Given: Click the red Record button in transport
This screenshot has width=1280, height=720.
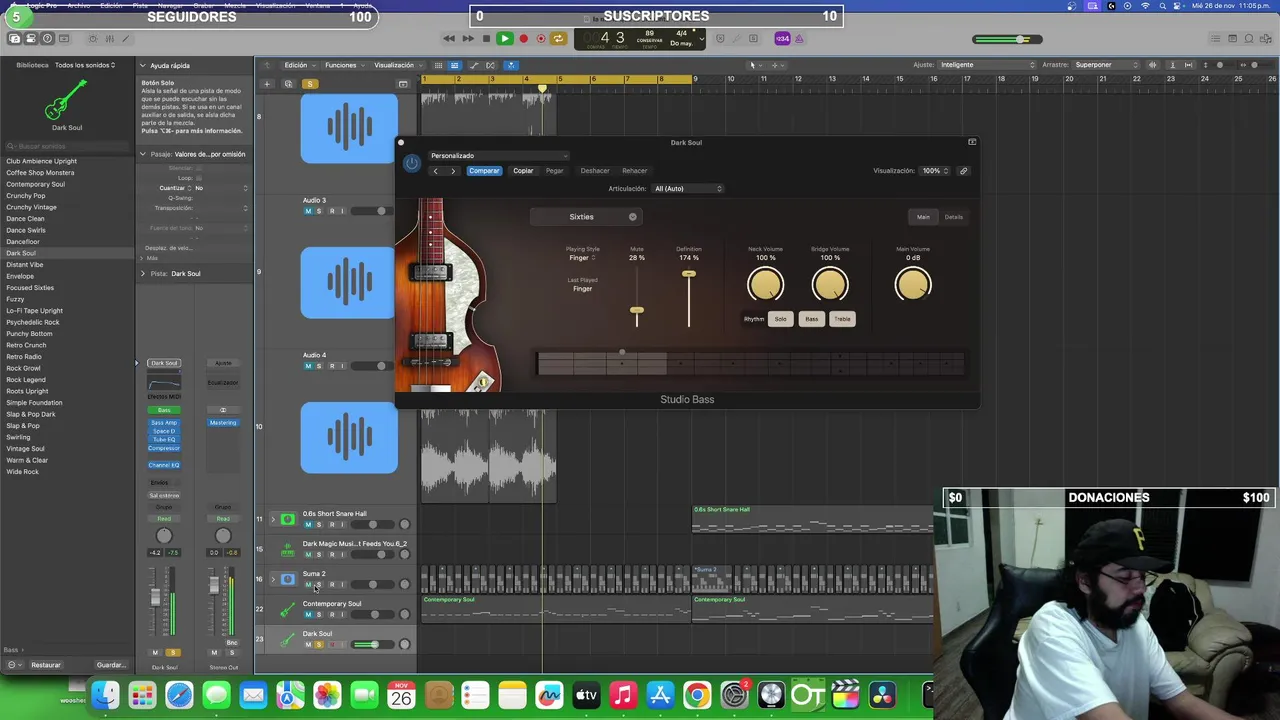Looking at the screenshot, I should tap(523, 39).
